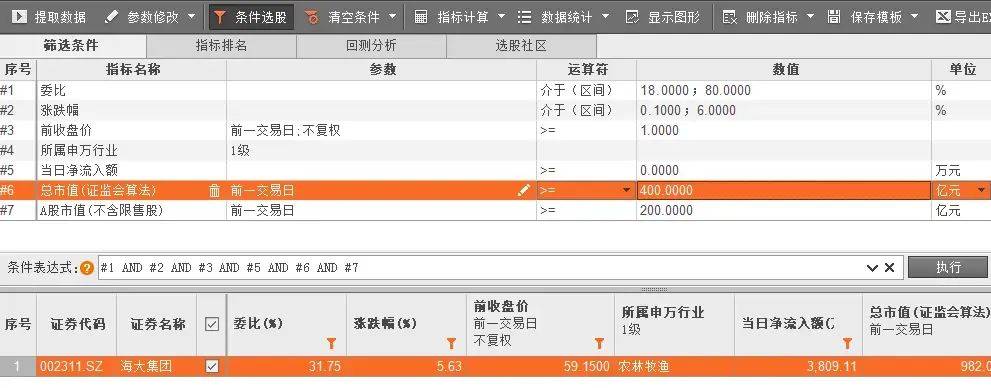Screen dimensions: 991x388
Task: Switch to the 指标排名 tab
Action: pos(221,46)
